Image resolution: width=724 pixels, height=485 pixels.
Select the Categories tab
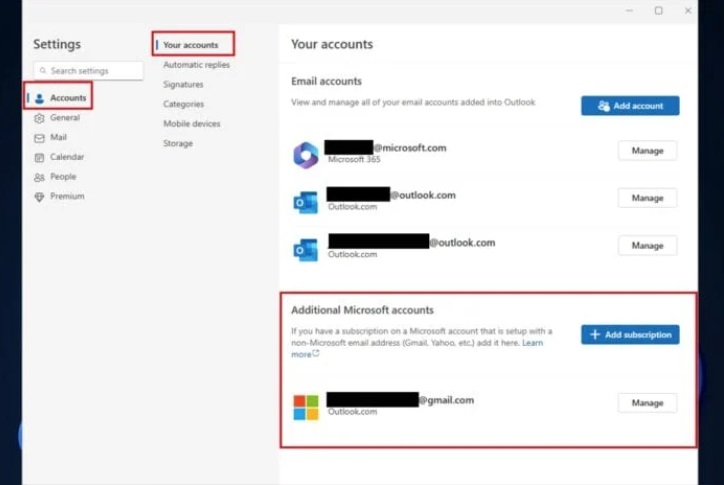coord(183,104)
